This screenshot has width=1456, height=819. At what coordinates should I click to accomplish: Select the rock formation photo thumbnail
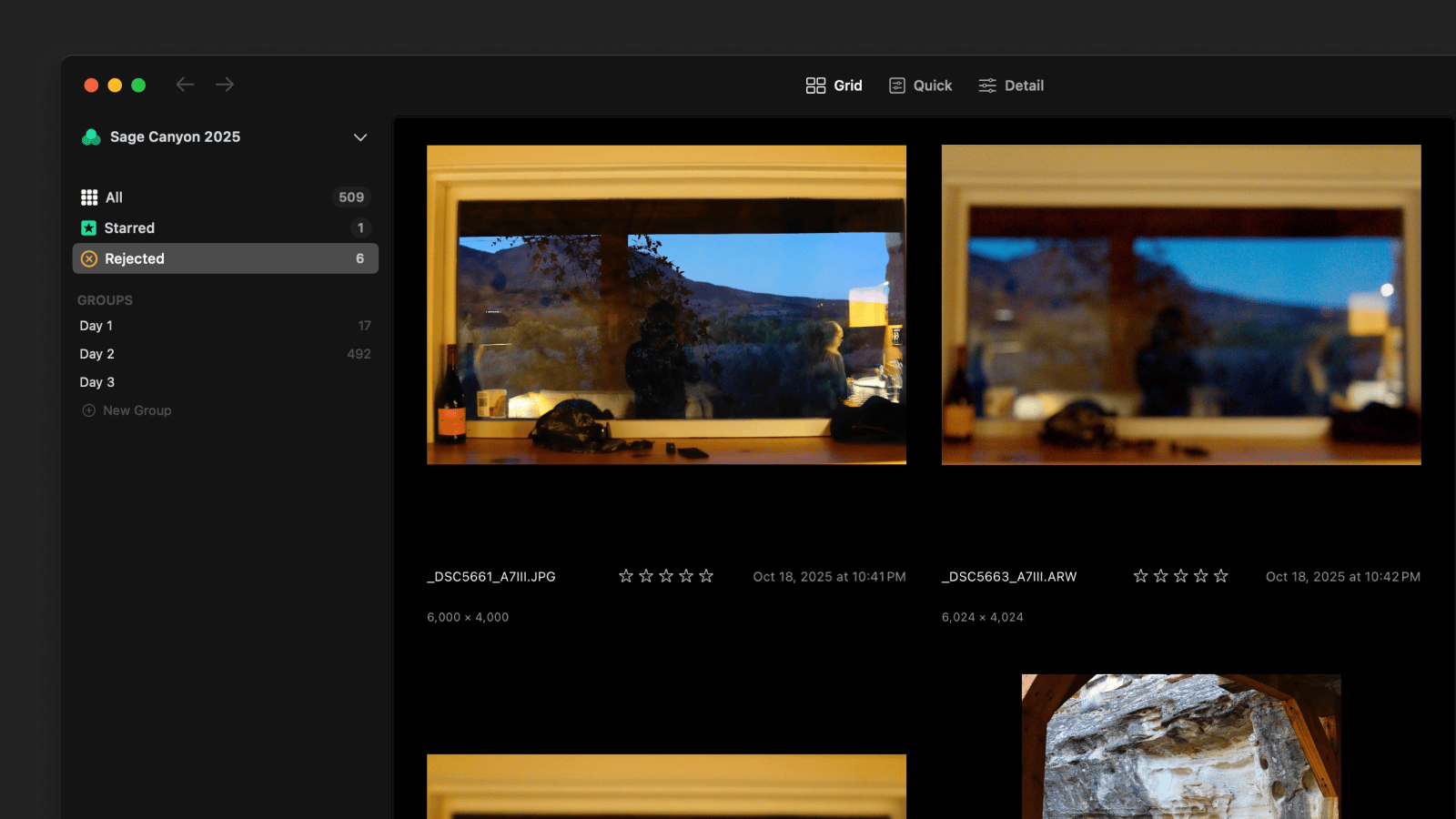coord(1181,746)
